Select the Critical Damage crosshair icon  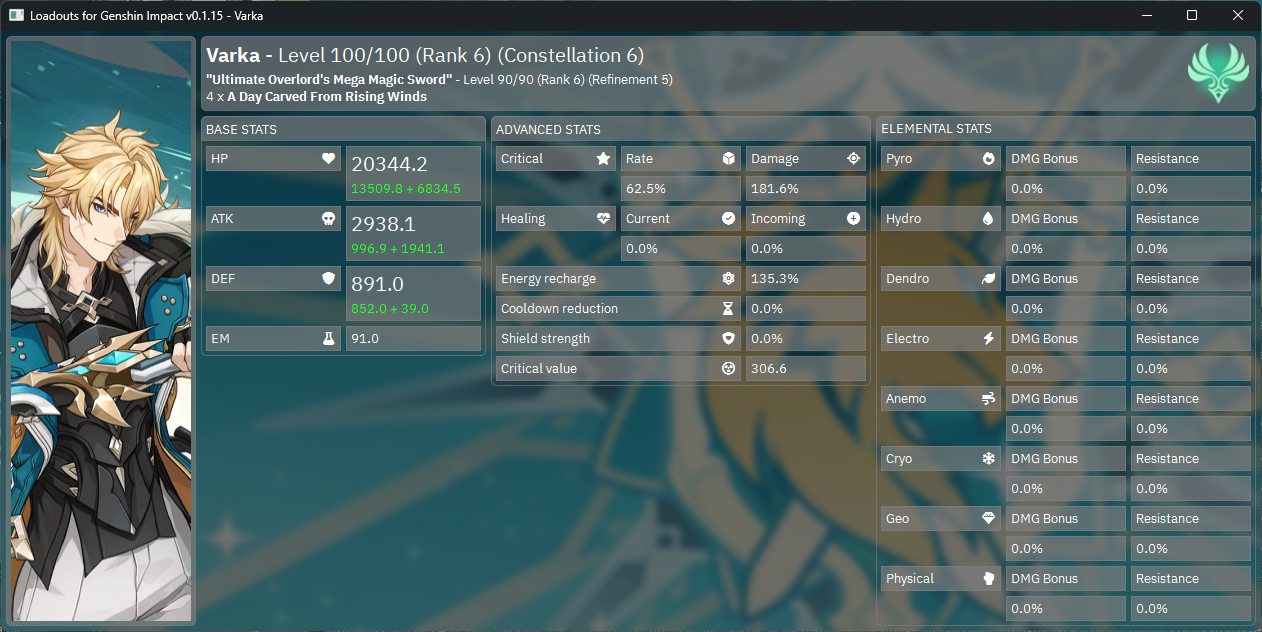854,158
